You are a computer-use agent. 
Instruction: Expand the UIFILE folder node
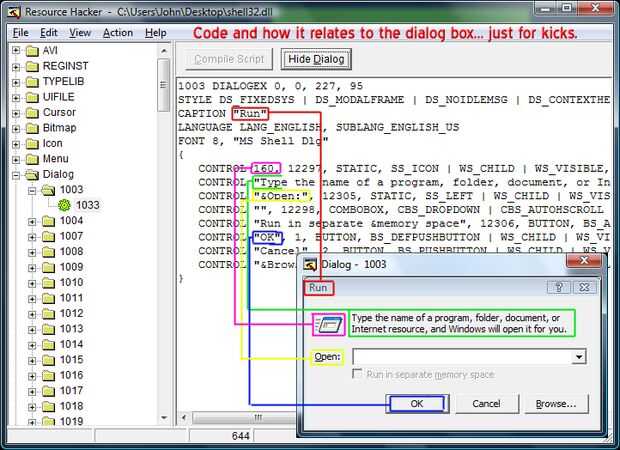tap(16, 98)
